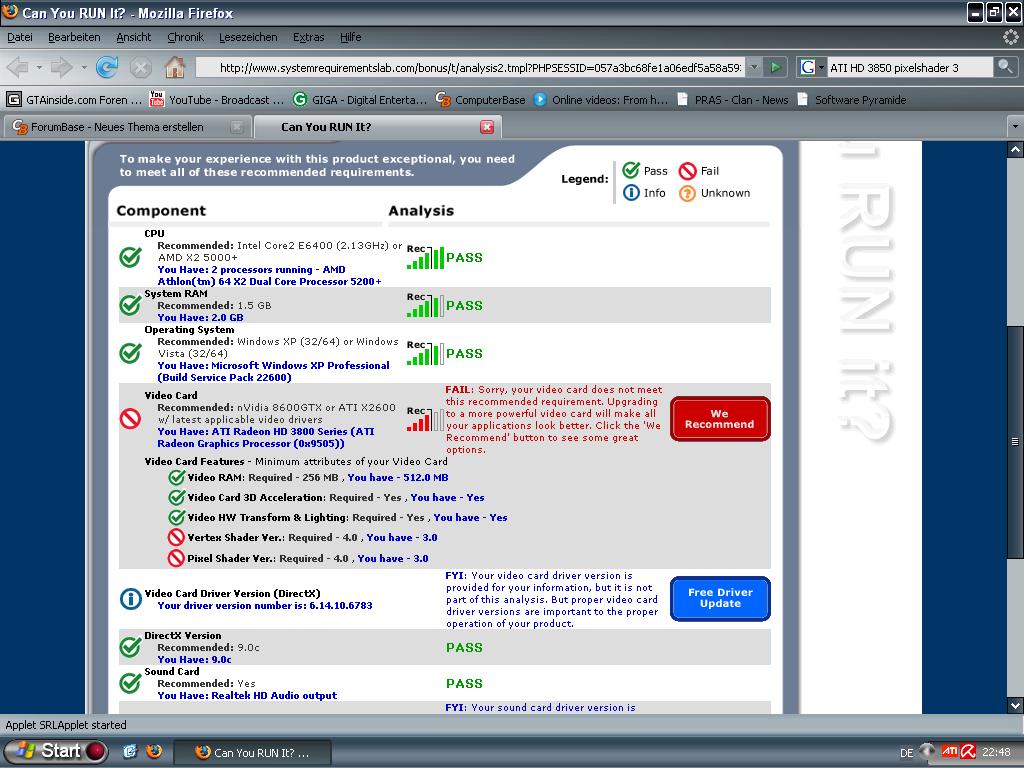Click the We Recommend button
Image resolution: width=1024 pixels, height=768 pixels.
720,419
